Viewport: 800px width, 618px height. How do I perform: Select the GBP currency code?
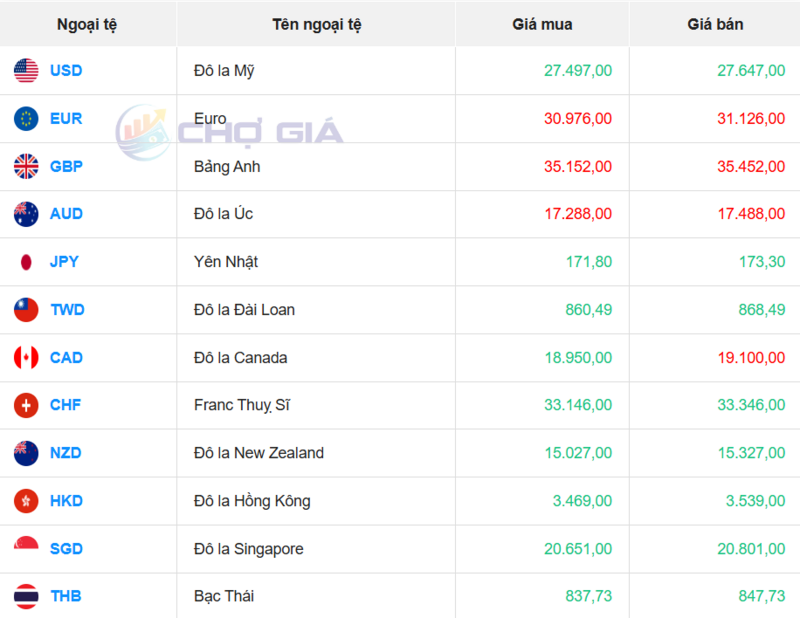66,166
